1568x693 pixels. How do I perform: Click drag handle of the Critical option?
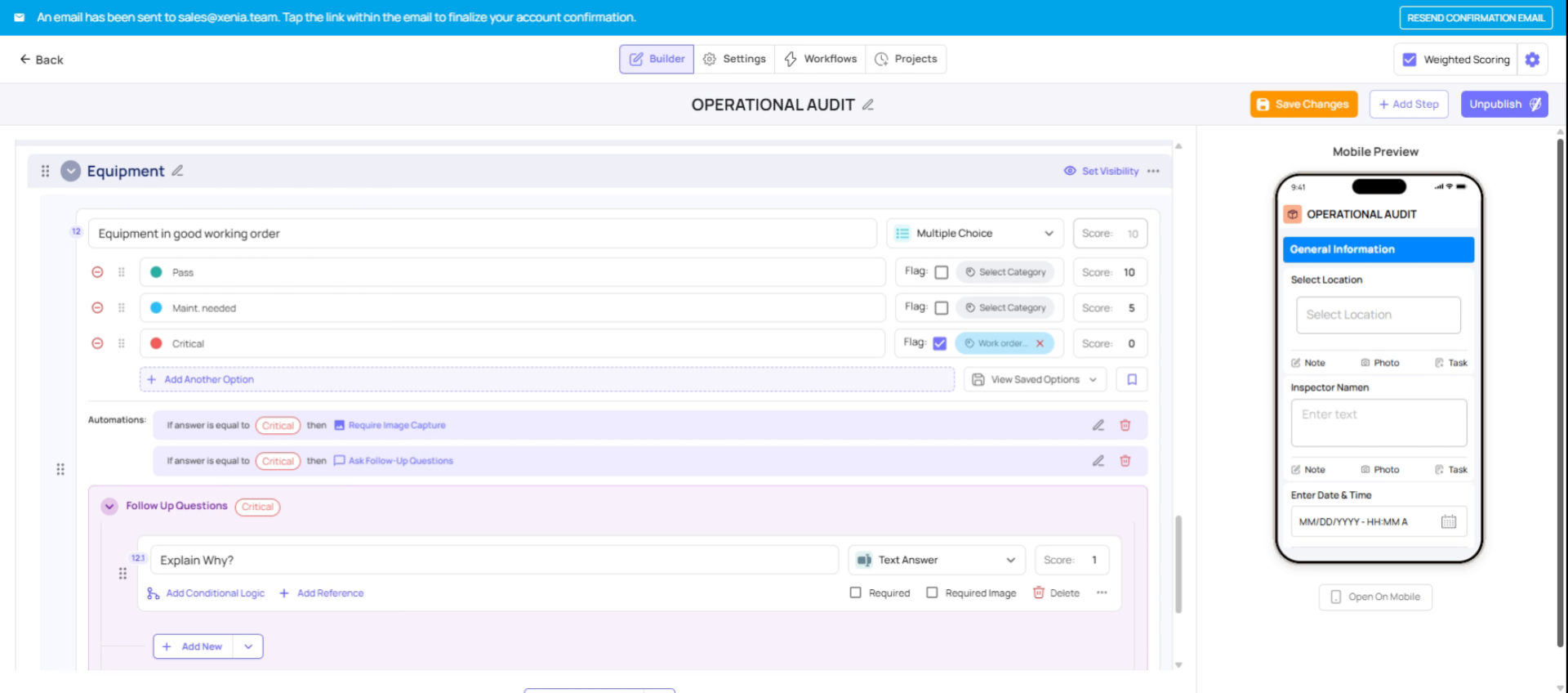click(122, 343)
